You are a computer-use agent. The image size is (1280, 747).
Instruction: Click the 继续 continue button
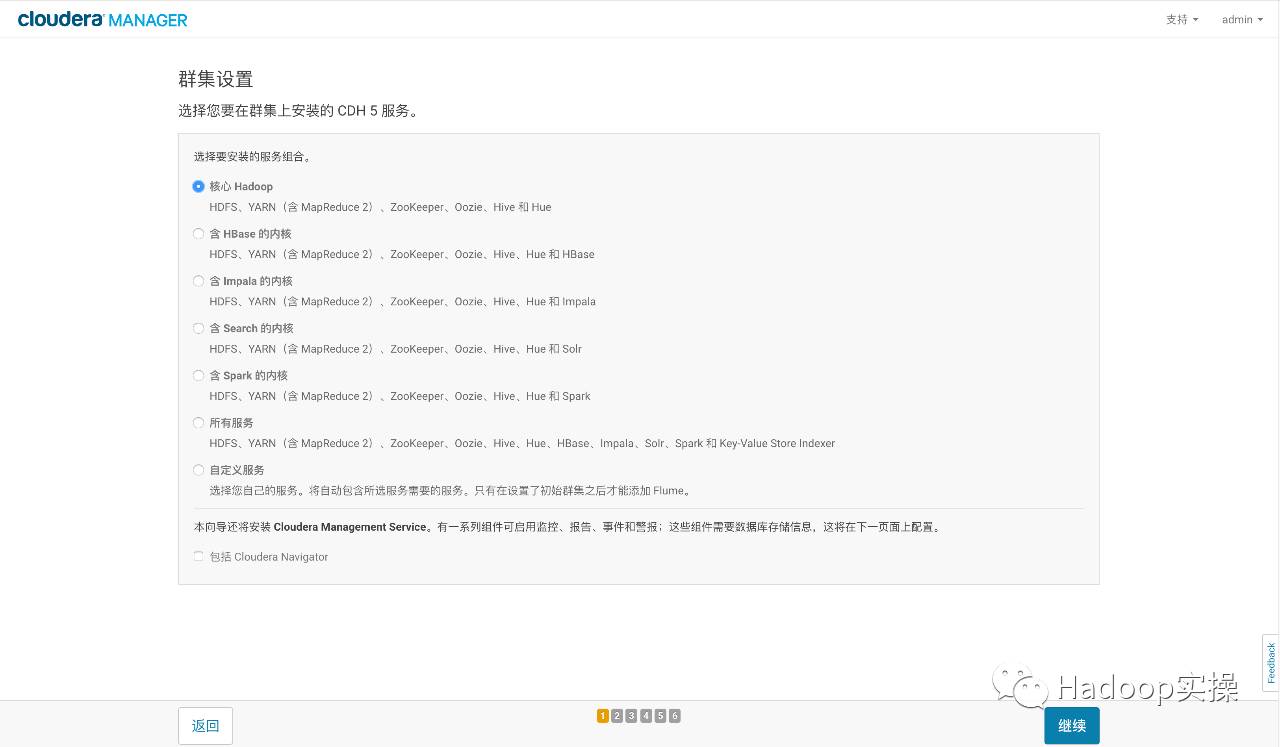[1072, 725]
